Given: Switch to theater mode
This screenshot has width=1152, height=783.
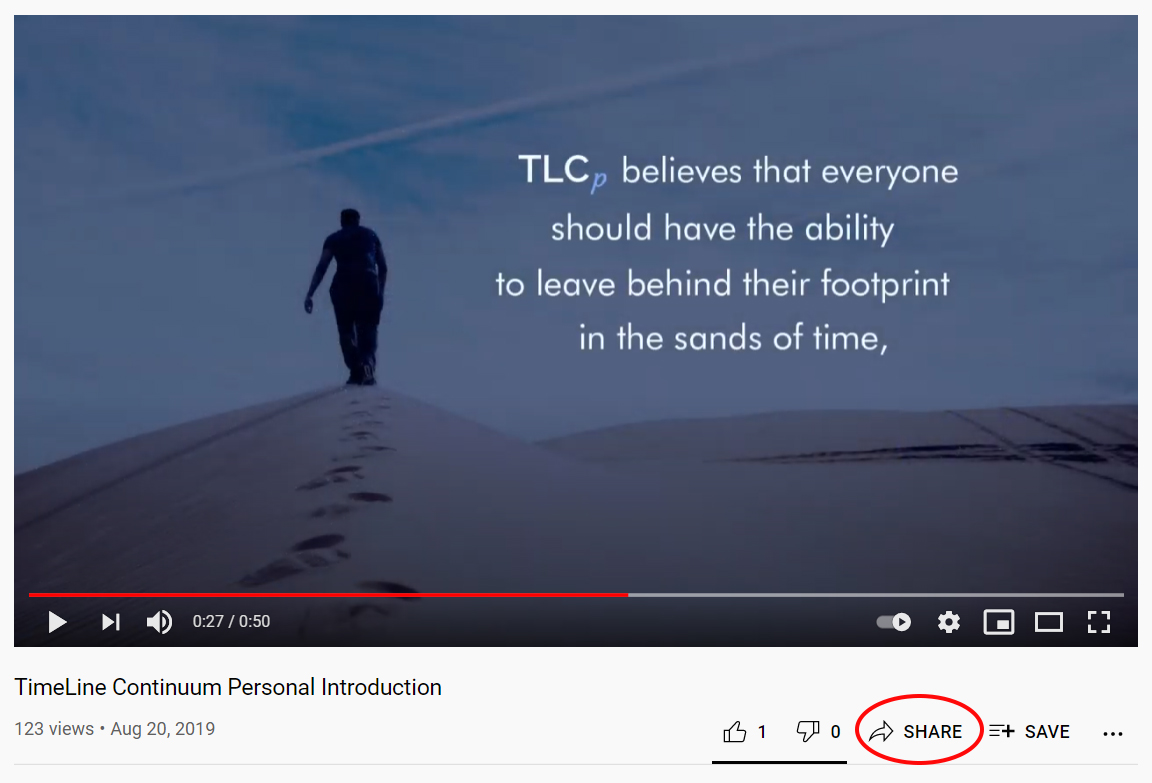Looking at the screenshot, I should pyautogui.click(x=1048, y=622).
